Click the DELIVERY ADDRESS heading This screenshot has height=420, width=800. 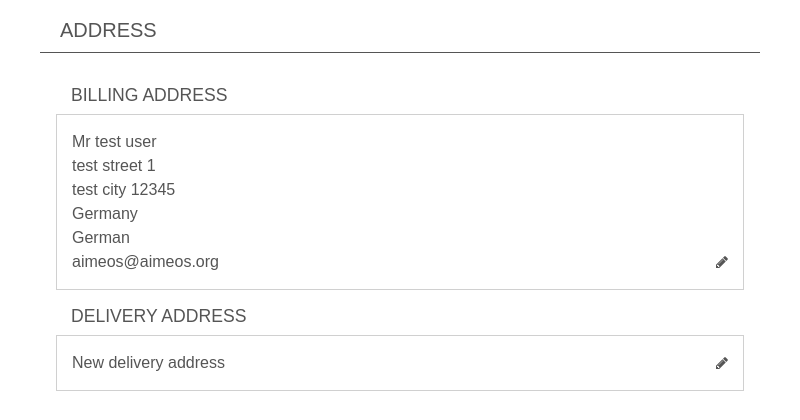(x=159, y=316)
